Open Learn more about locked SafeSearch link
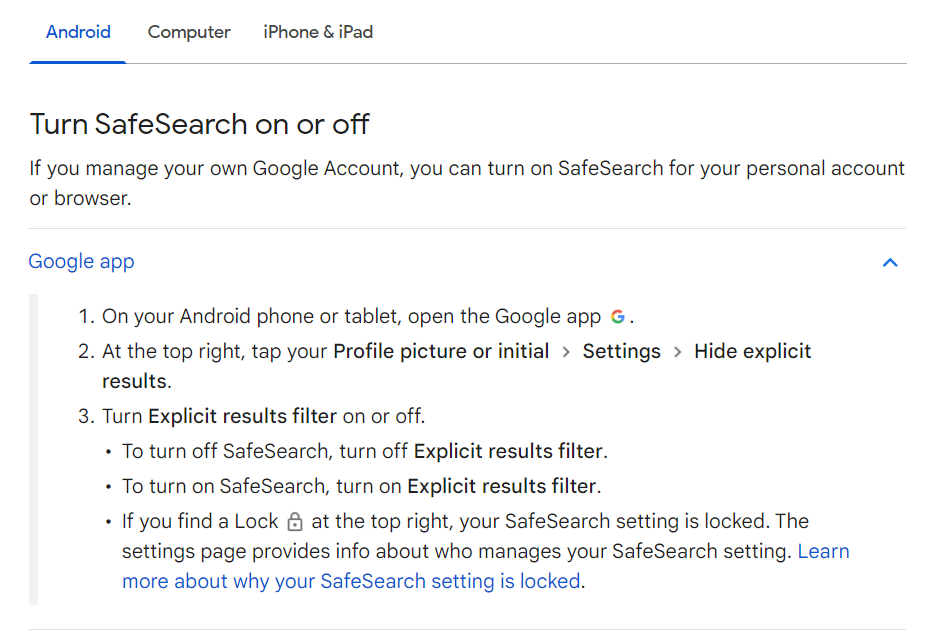 tap(485, 566)
